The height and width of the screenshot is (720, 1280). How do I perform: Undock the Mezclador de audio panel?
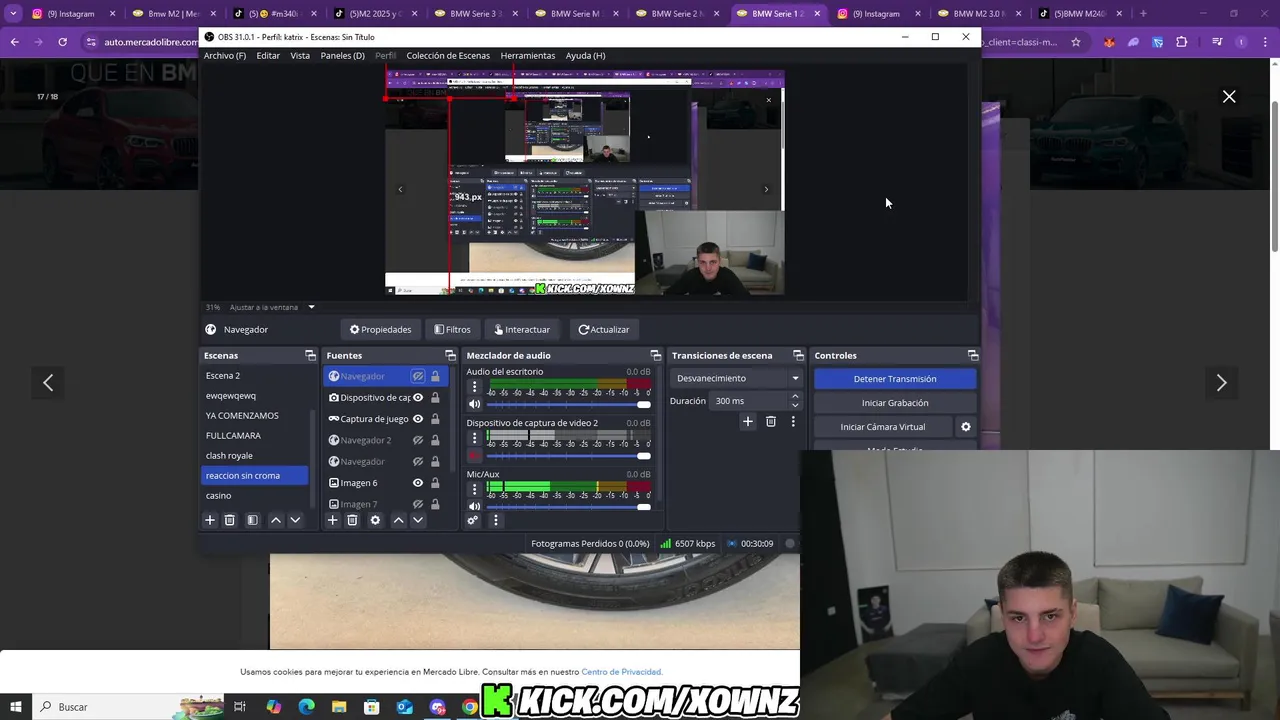[x=655, y=356]
